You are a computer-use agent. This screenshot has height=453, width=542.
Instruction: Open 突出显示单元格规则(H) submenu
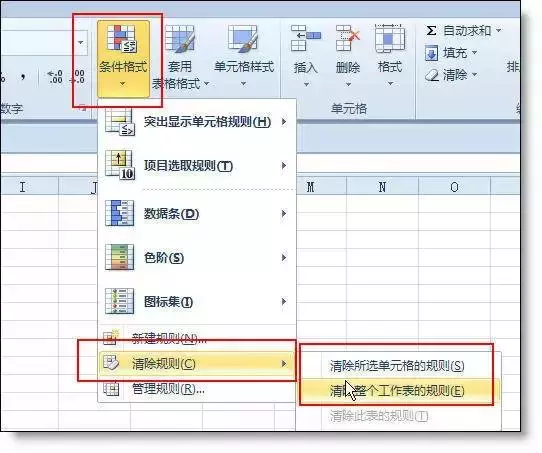pos(197,122)
